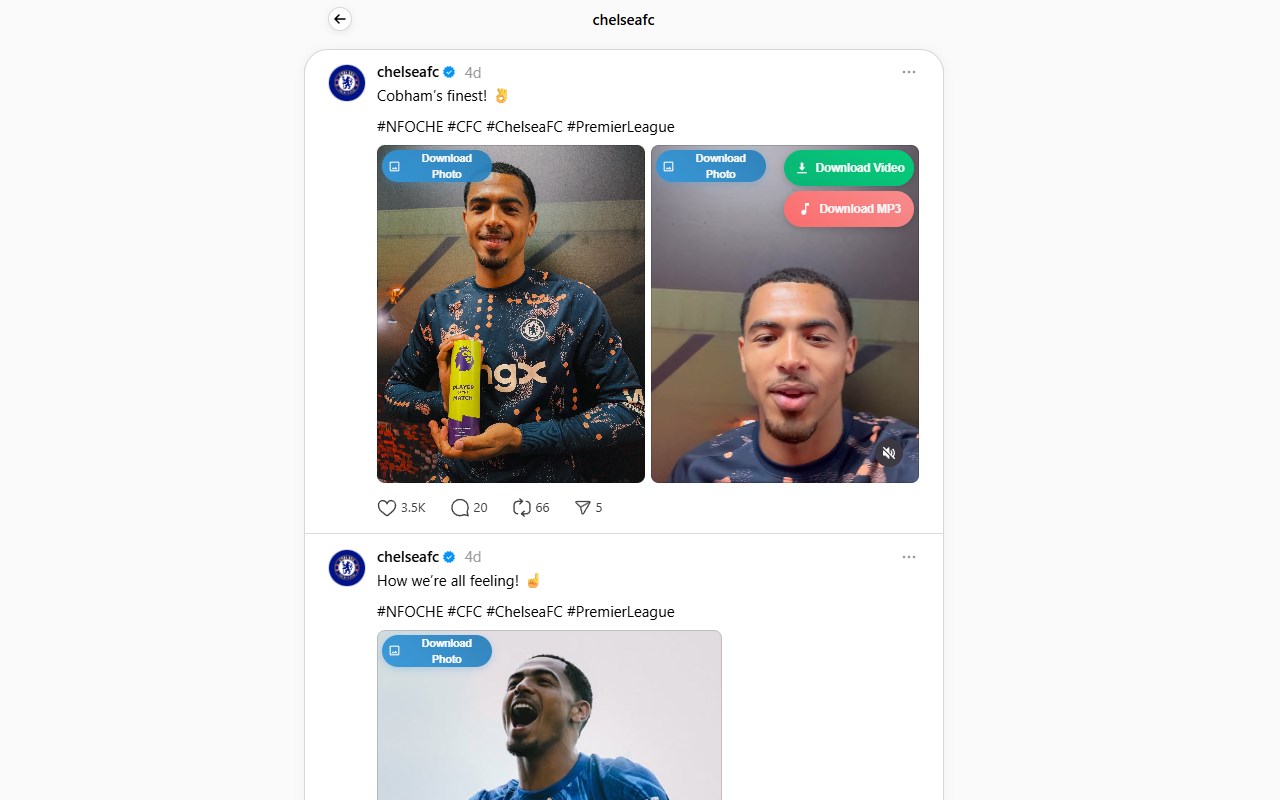Open the celebrating player photo thumbnail

[x=549, y=730]
